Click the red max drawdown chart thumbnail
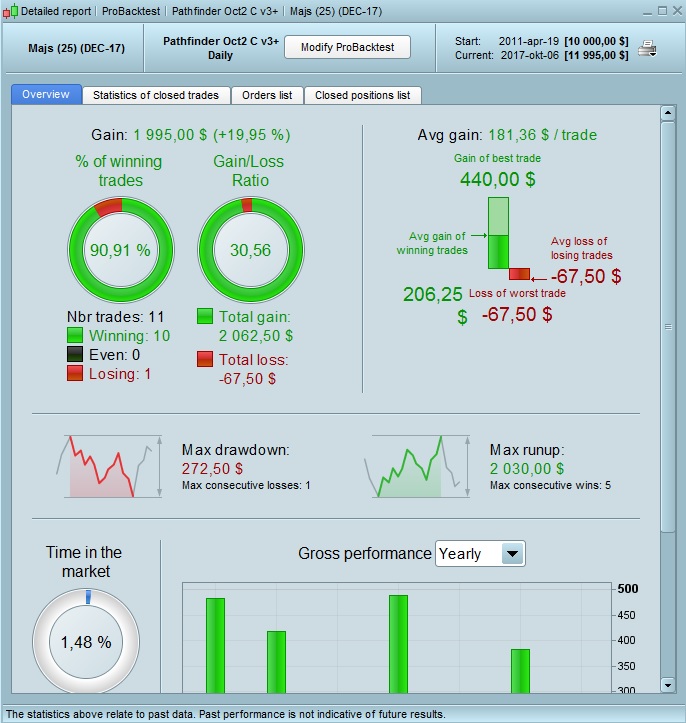The width and height of the screenshot is (686, 723). click(109, 466)
